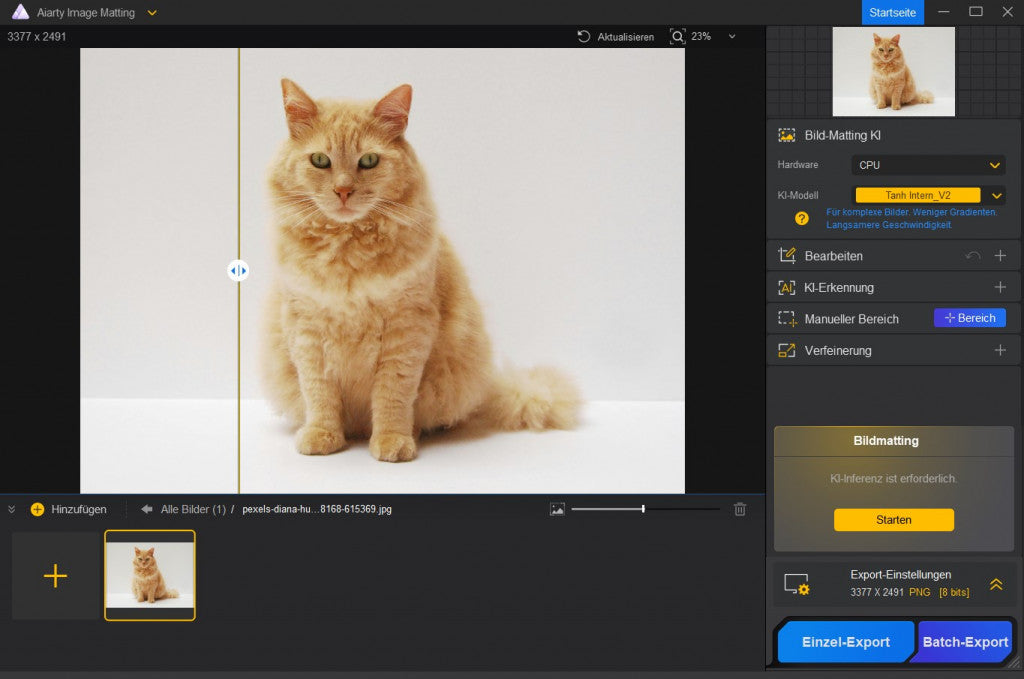Go to the Startseite tab
This screenshot has height=679, width=1024.
pos(892,12)
